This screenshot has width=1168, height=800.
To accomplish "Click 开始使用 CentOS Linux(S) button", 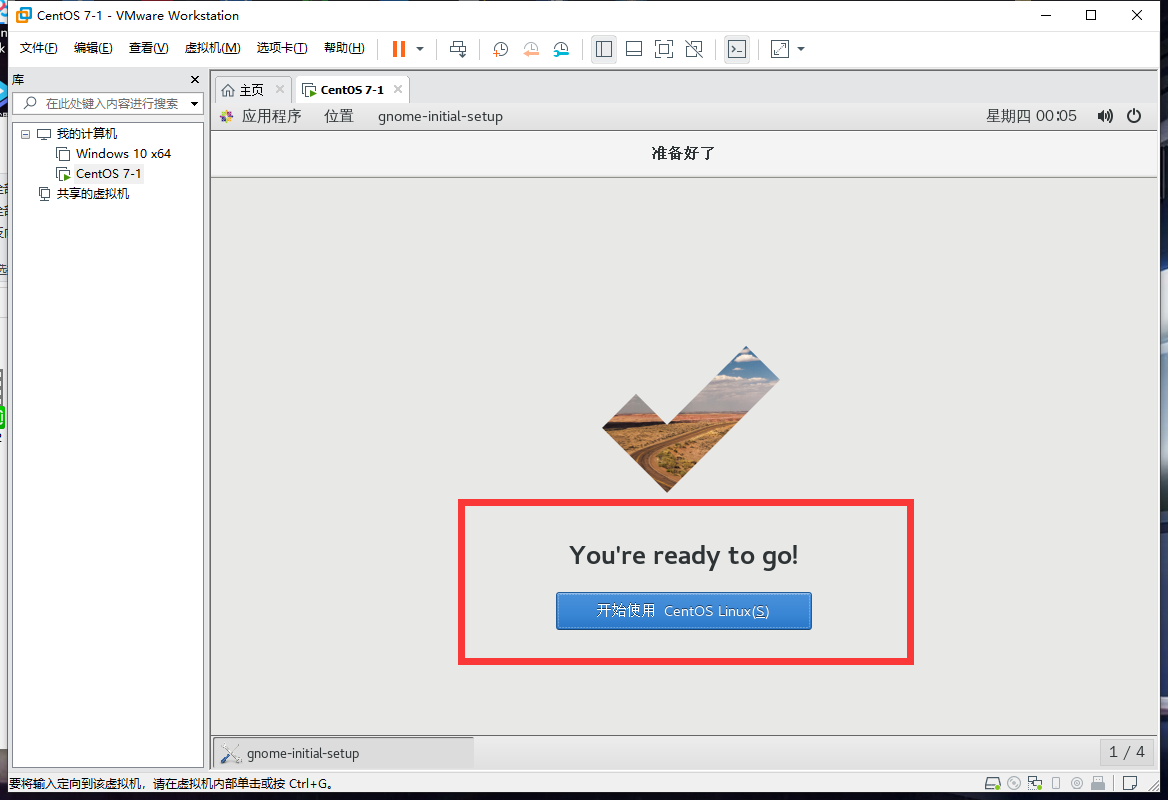I will coord(684,611).
